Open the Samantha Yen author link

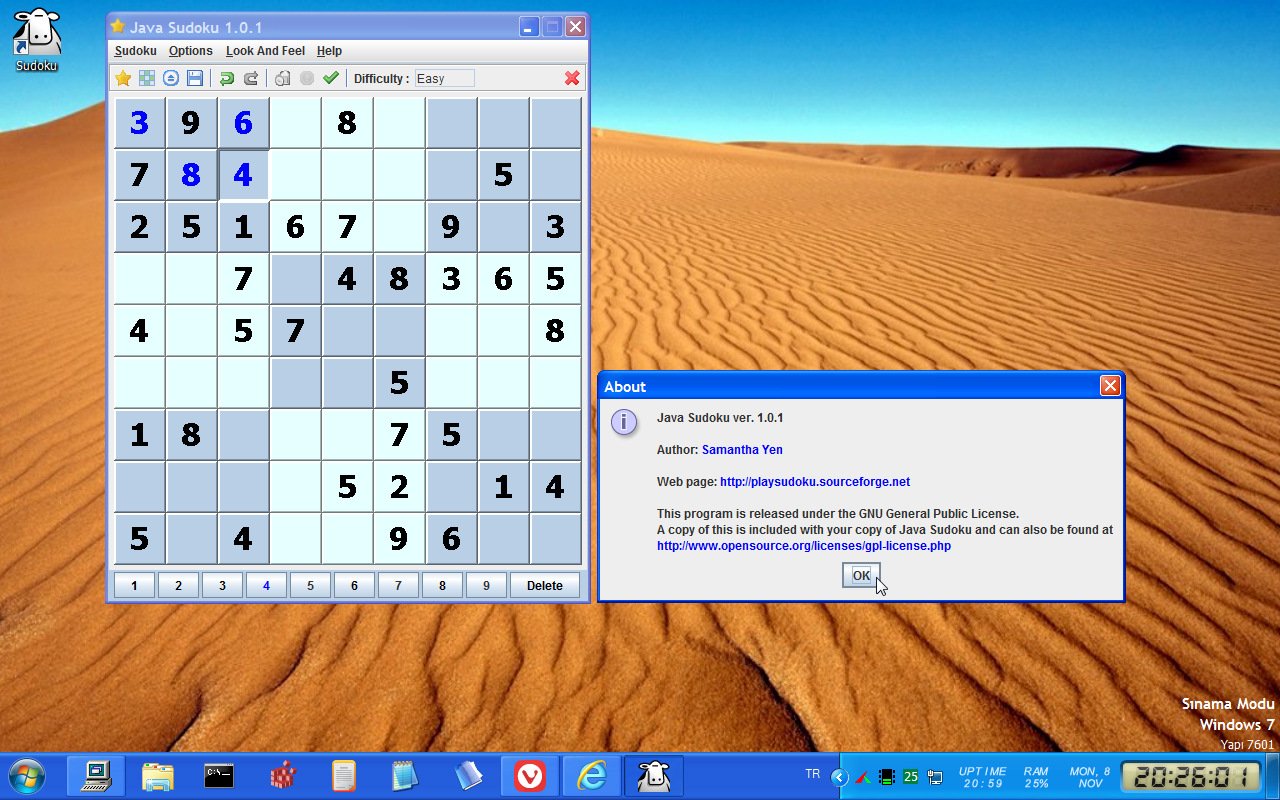click(742, 450)
